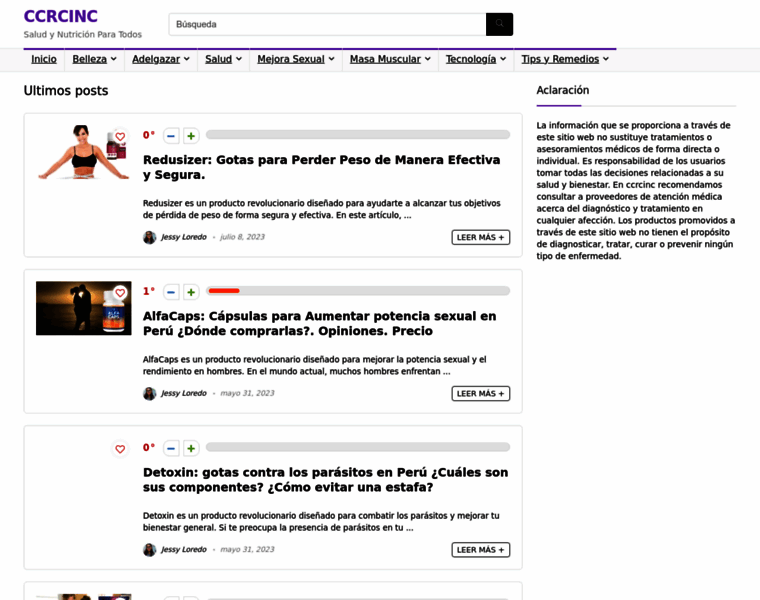
Task: Open the Belleza navigation item
Action: [x=90, y=59]
